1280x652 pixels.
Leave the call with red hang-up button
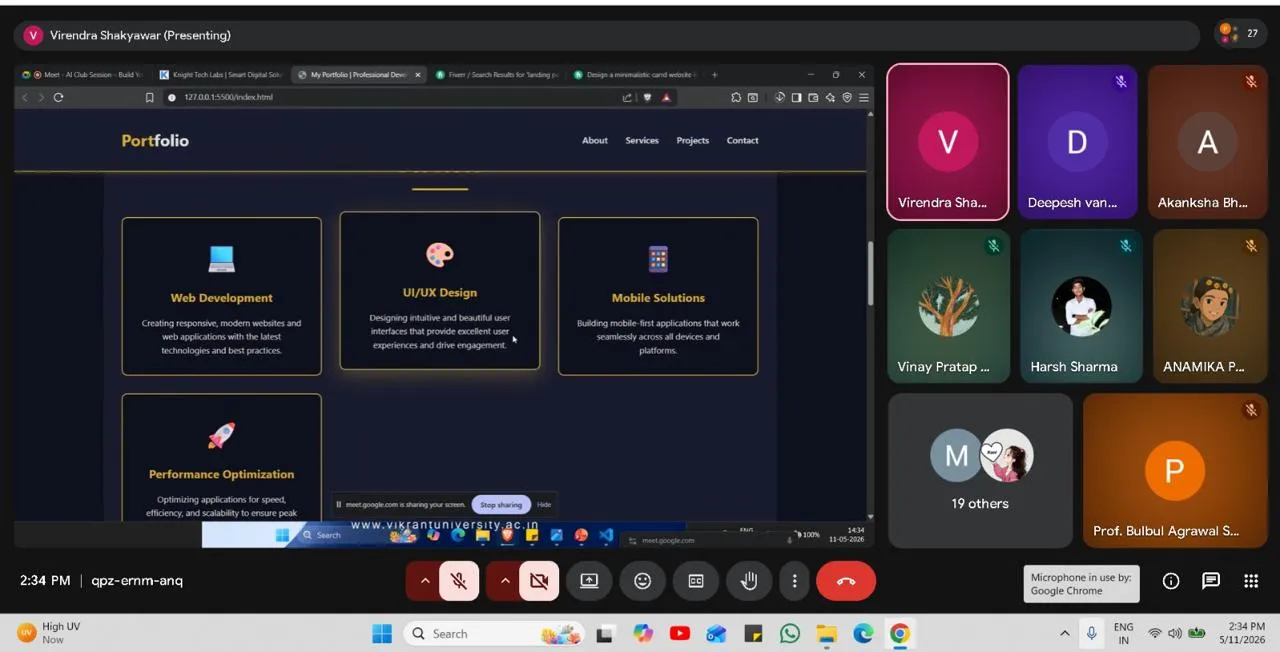coord(846,581)
